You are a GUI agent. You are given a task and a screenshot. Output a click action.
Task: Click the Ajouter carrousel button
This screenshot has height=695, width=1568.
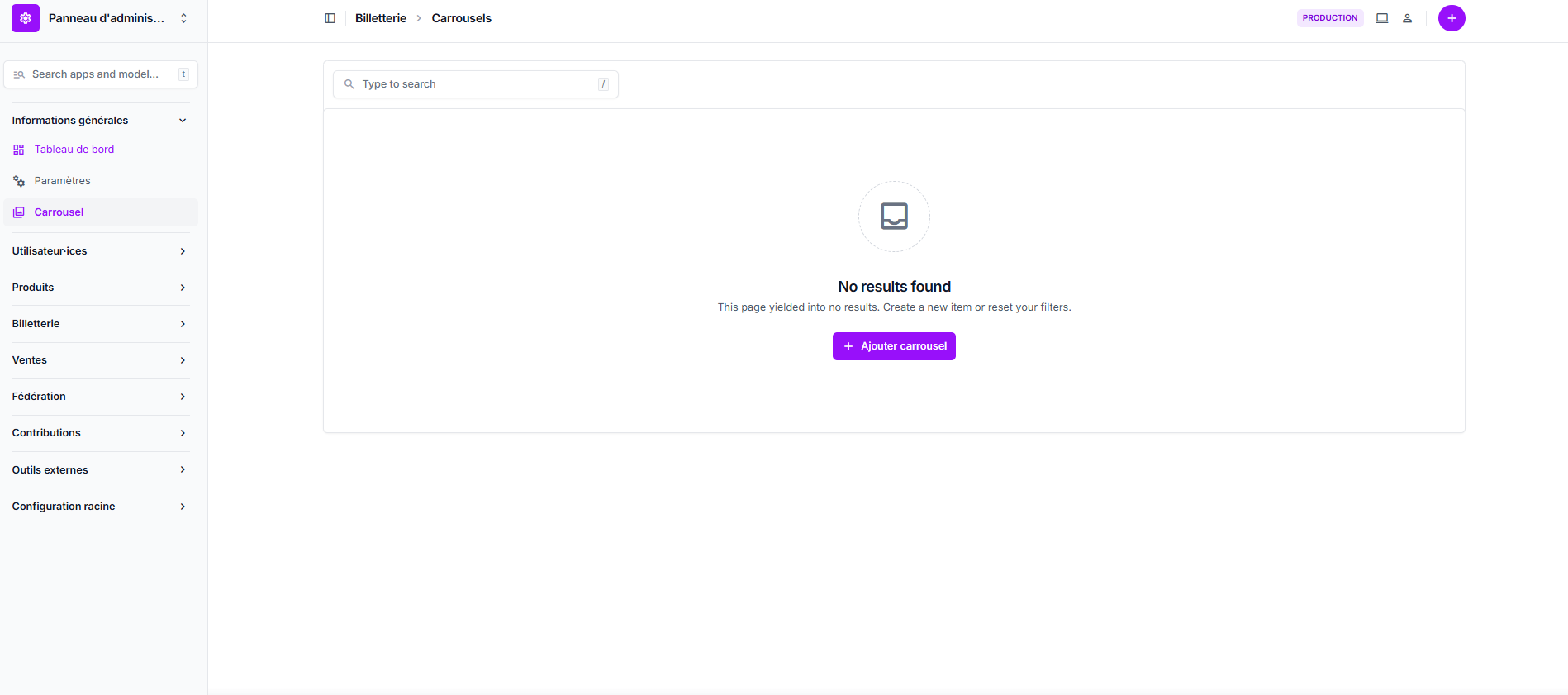(894, 346)
